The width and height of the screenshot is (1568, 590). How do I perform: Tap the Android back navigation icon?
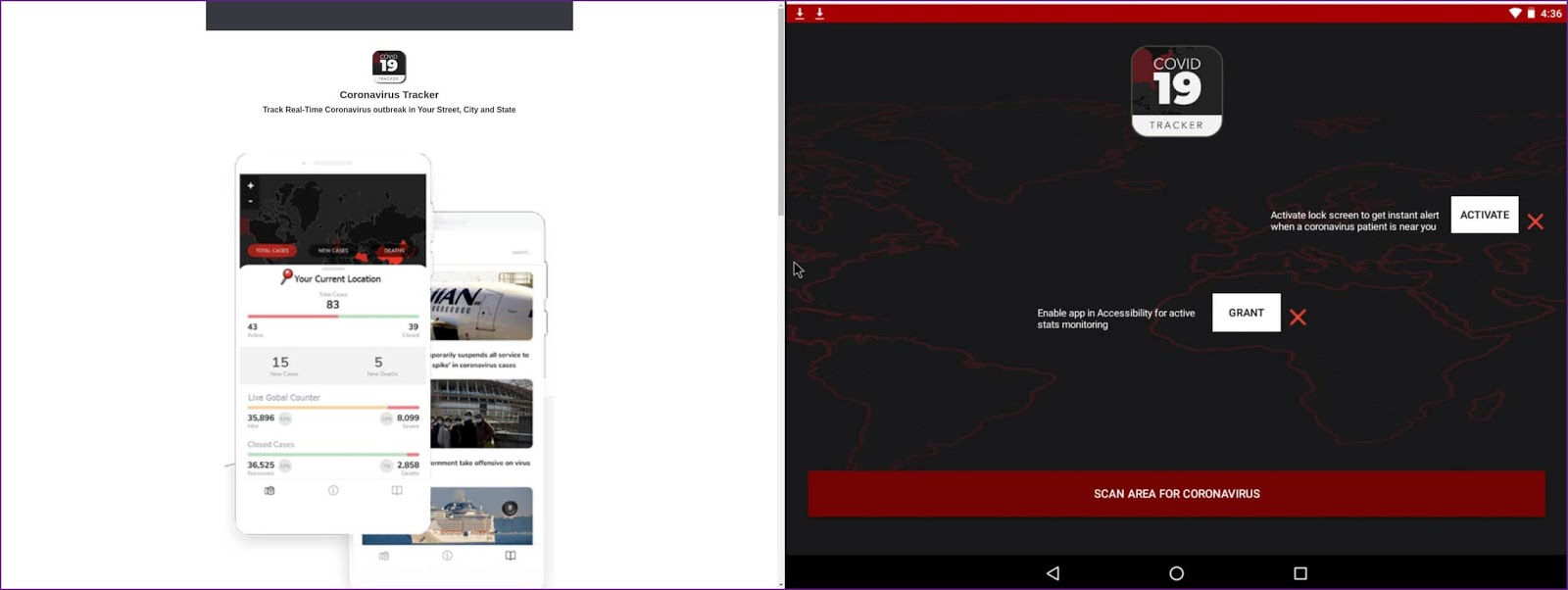coord(1053,573)
